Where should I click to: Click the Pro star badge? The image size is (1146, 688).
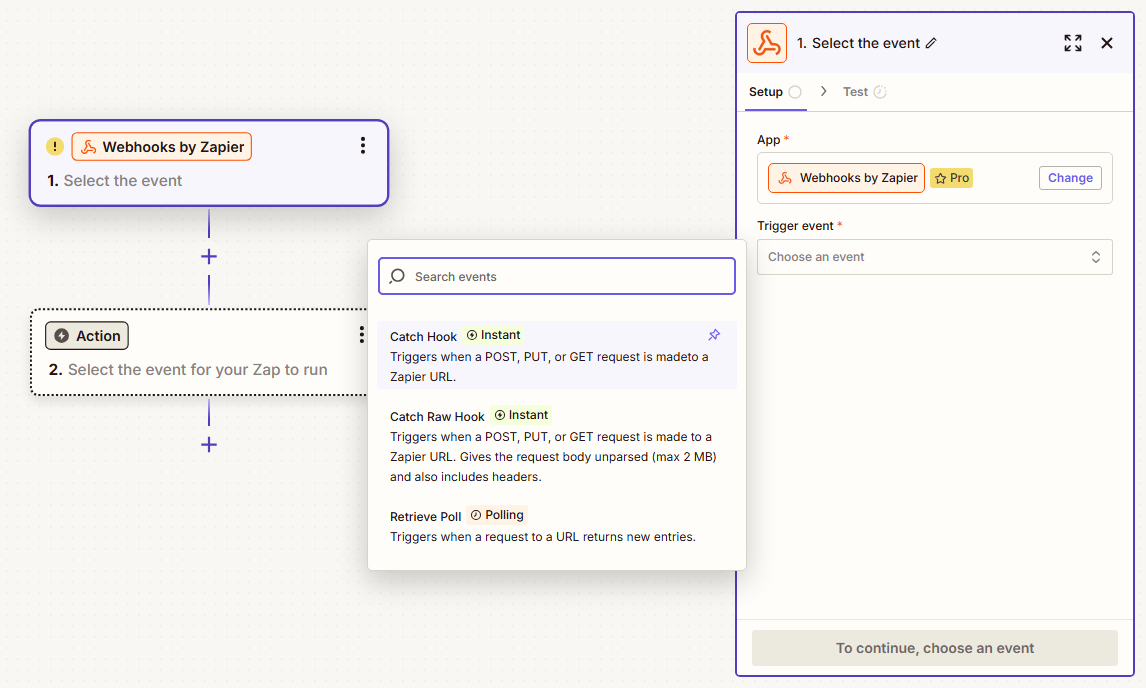951,178
